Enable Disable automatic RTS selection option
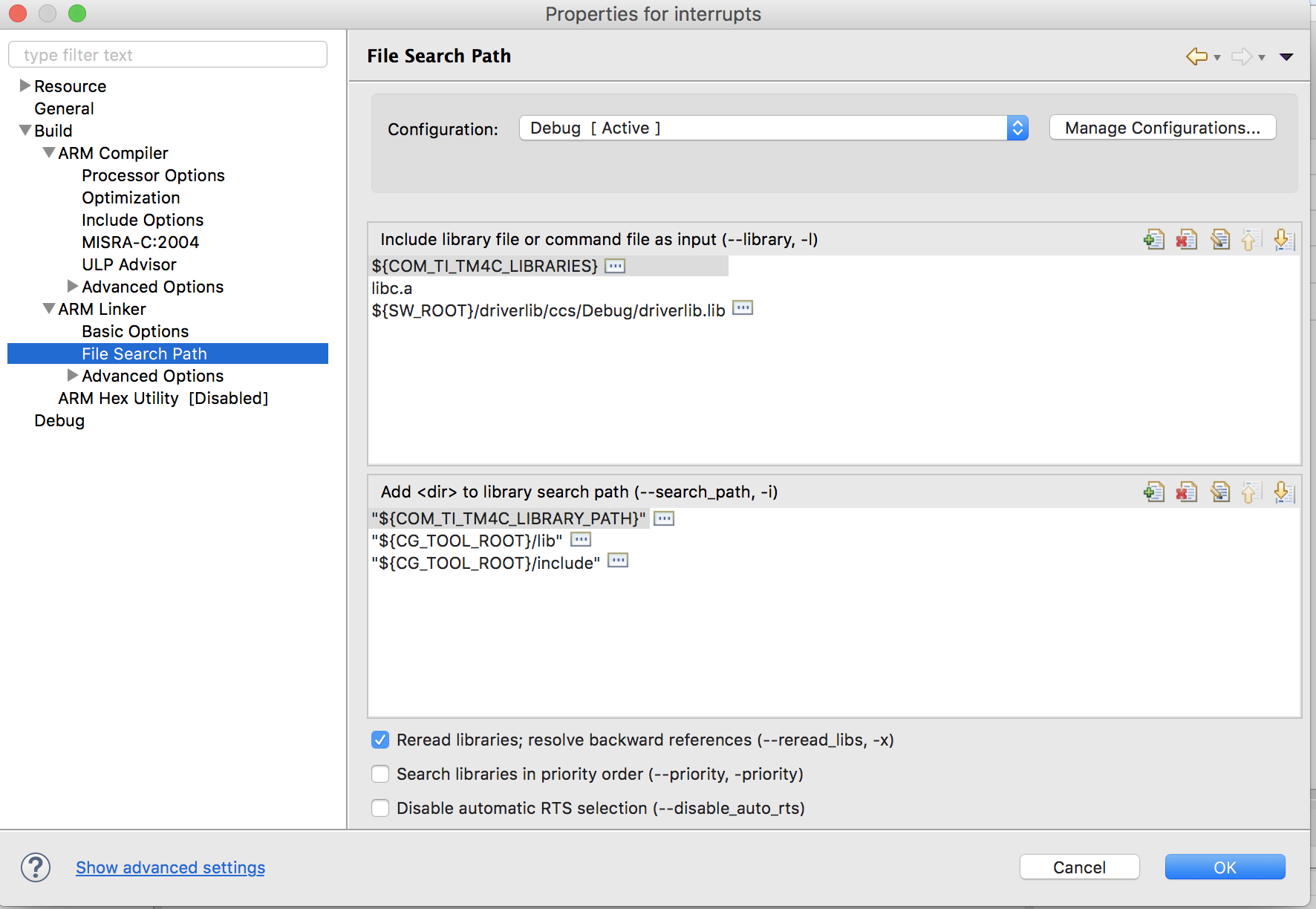 (x=380, y=808)
